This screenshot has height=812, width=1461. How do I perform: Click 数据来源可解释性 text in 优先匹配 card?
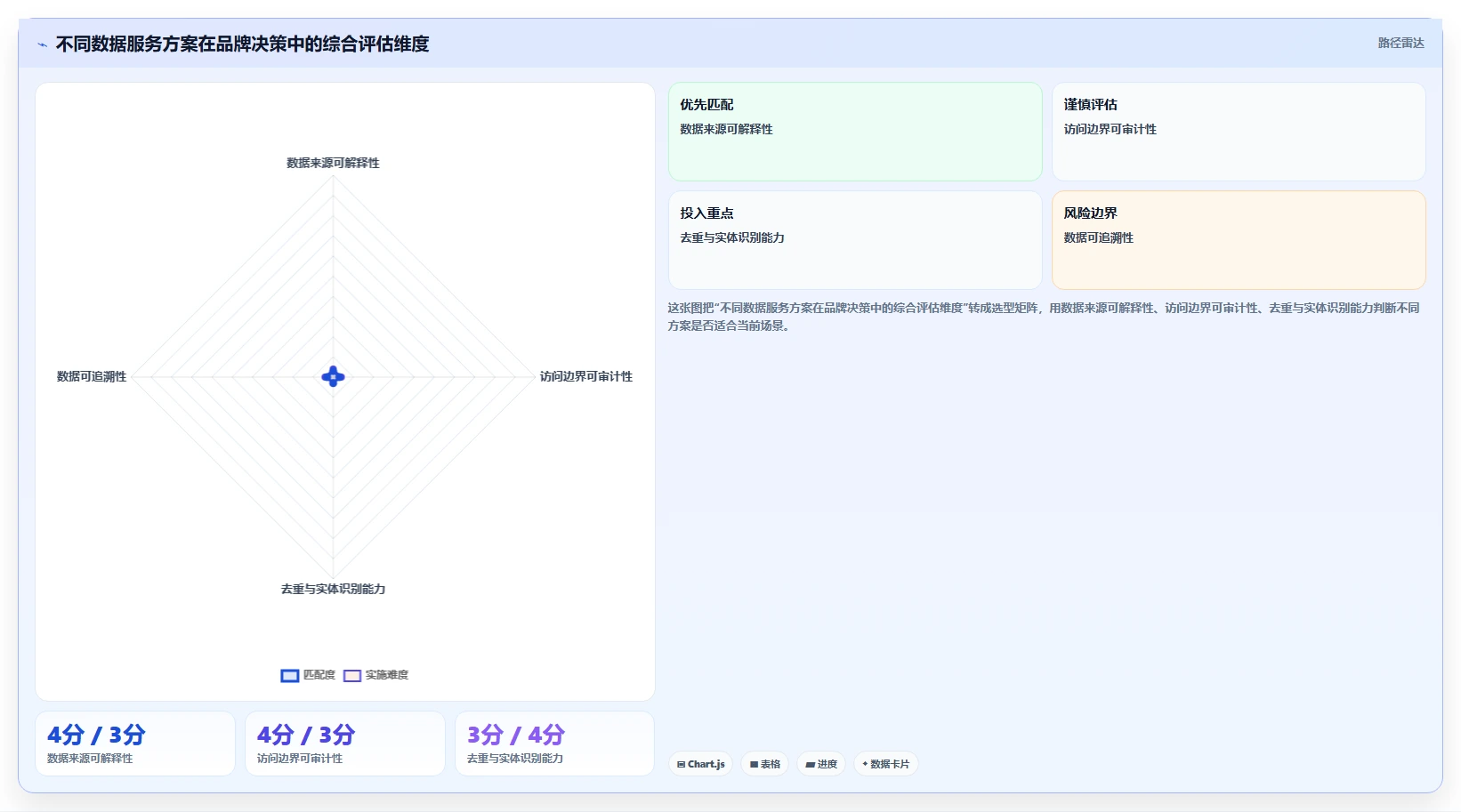tap(726, 129)
